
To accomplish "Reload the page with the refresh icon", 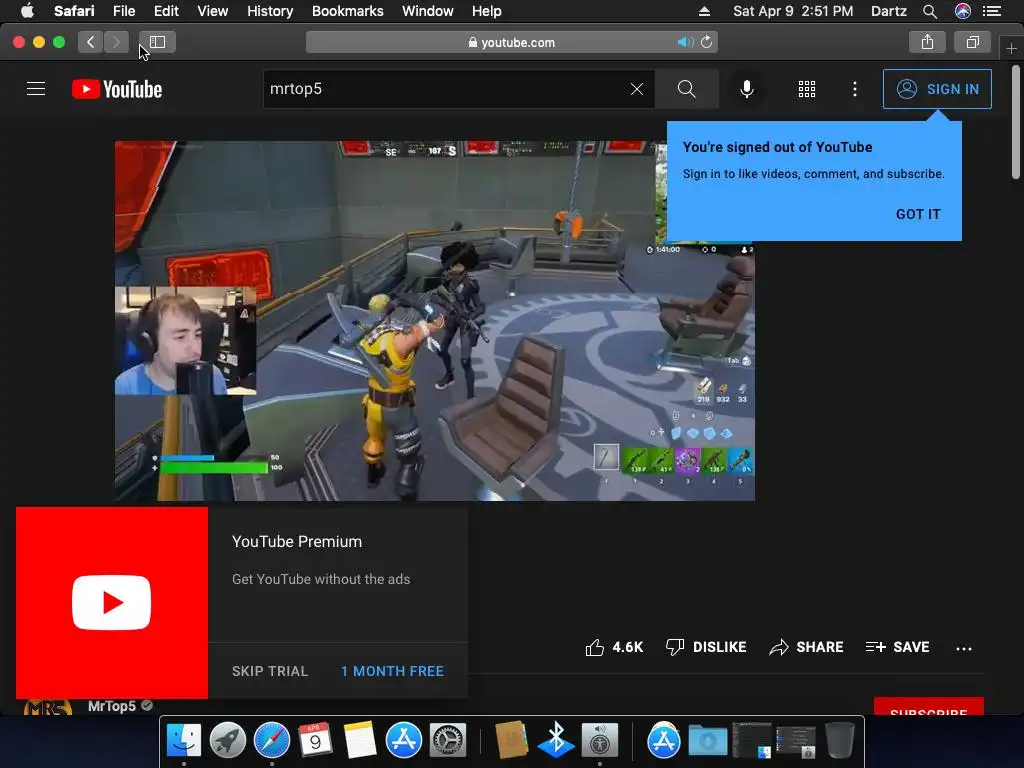I will tap(707, 42).
